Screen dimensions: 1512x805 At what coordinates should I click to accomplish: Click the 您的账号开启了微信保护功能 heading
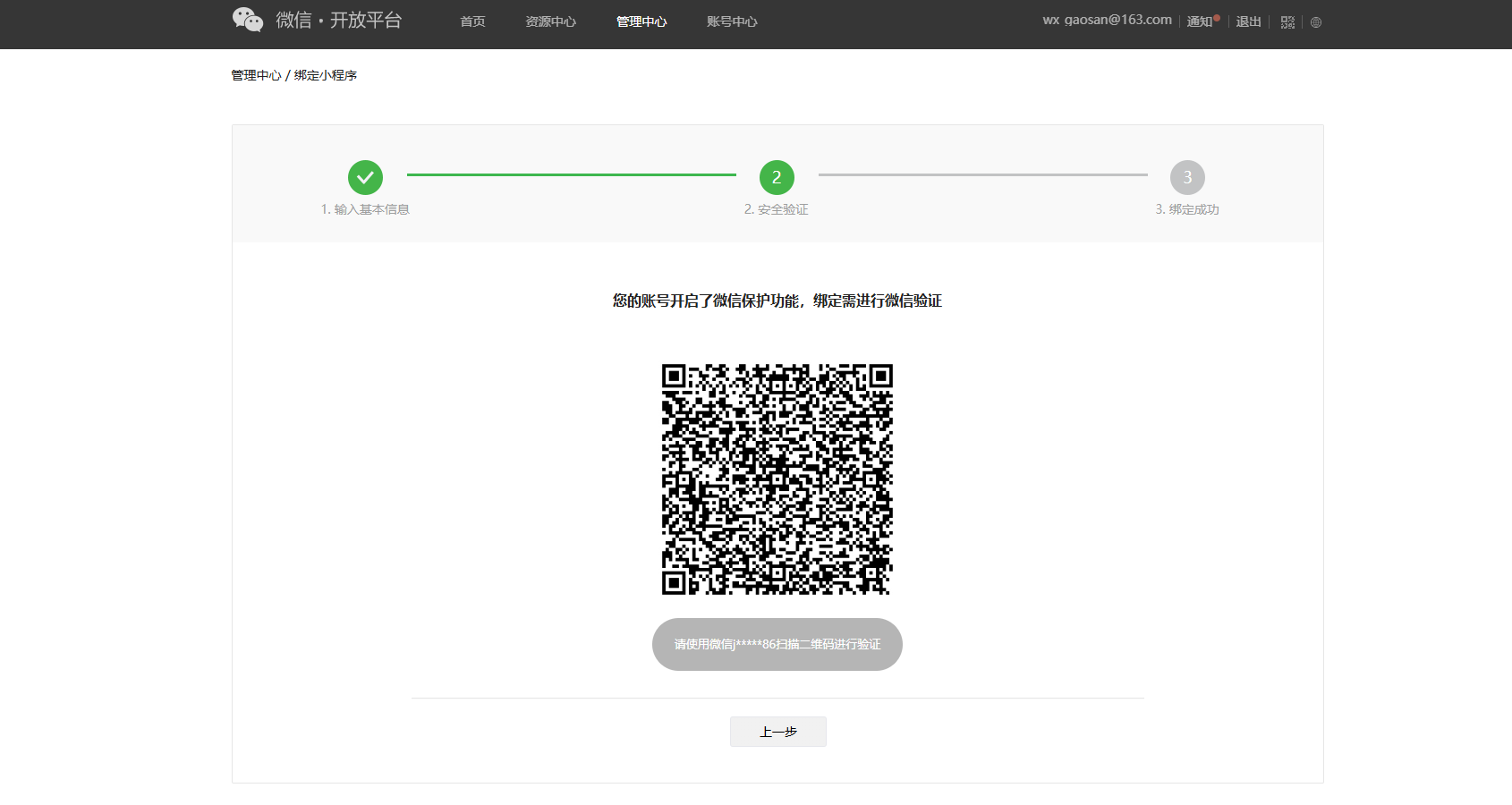(x=777, y=301)
